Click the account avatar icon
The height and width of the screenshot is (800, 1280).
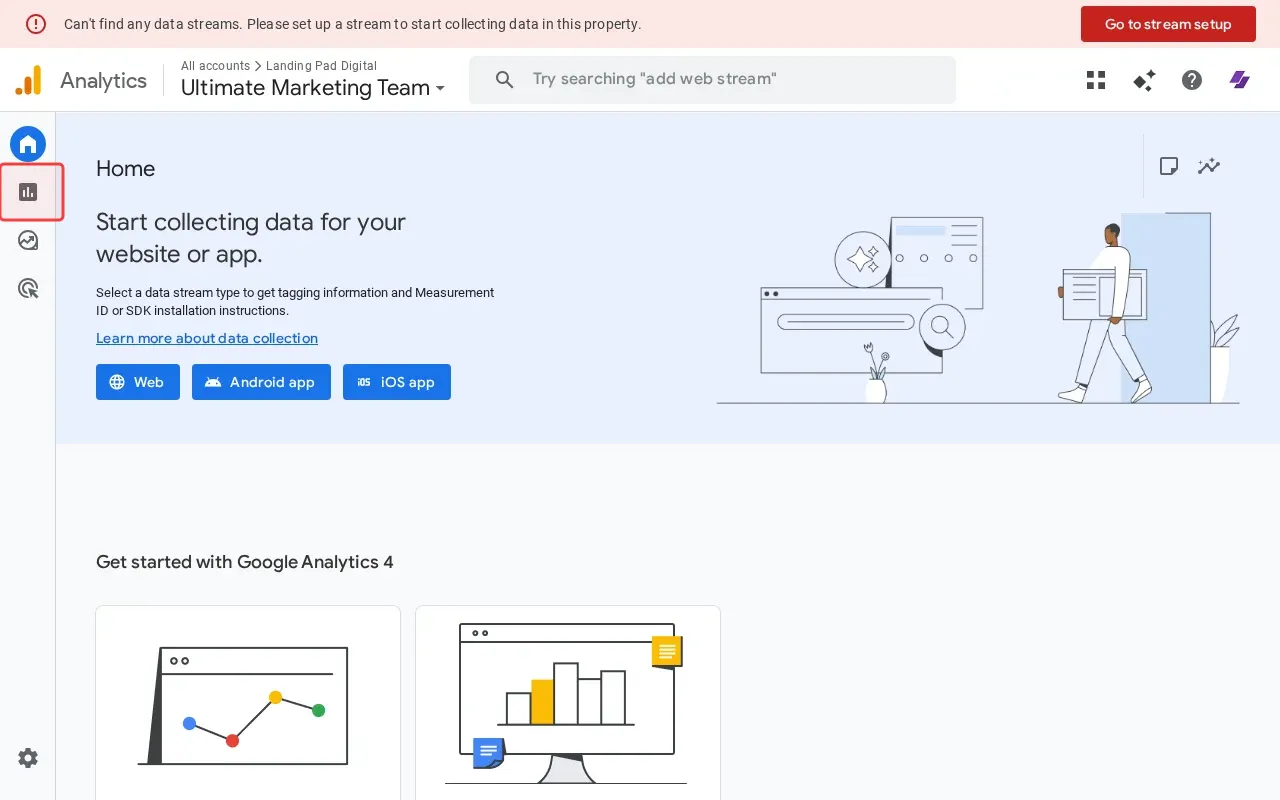[1240, 80]
